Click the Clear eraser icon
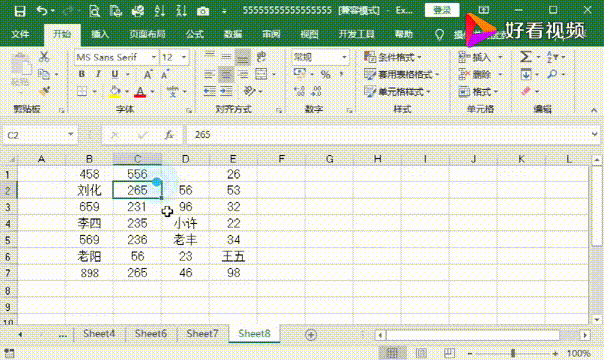The image size is (604, 360). click(x=526, y=91)
